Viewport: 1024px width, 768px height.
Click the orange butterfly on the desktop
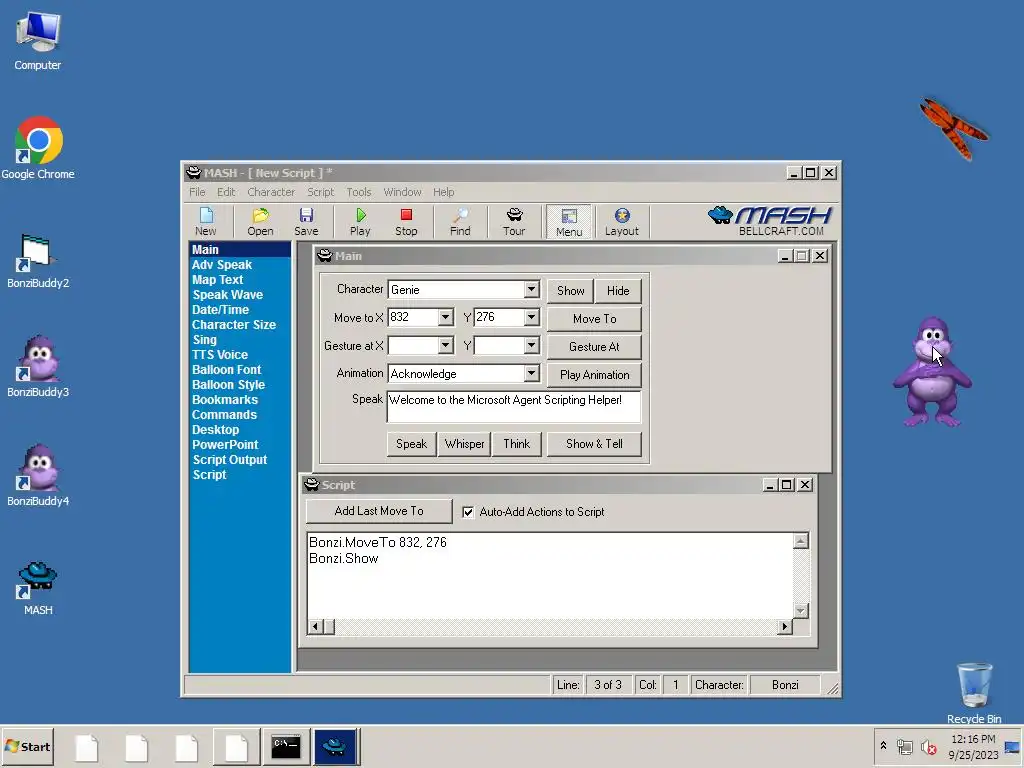[954, 128]
